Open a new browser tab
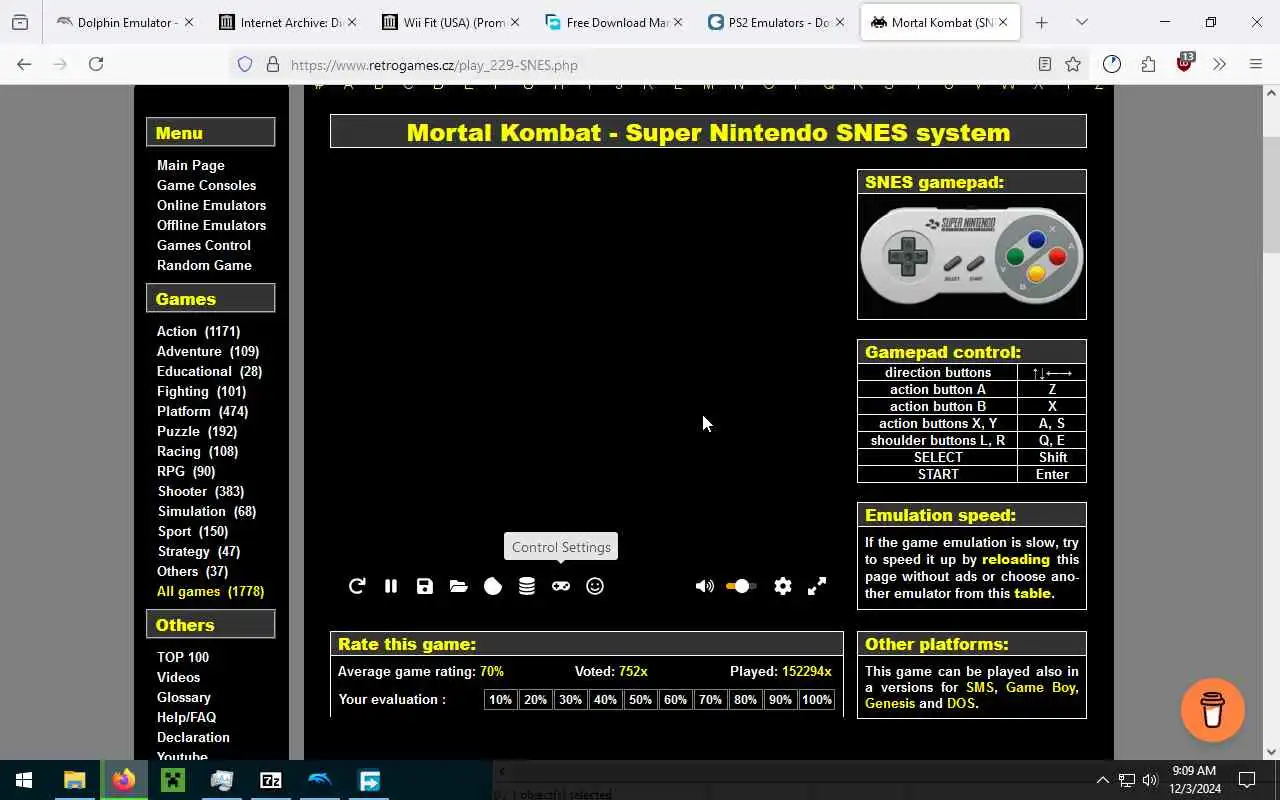 tap(1041, 22)
